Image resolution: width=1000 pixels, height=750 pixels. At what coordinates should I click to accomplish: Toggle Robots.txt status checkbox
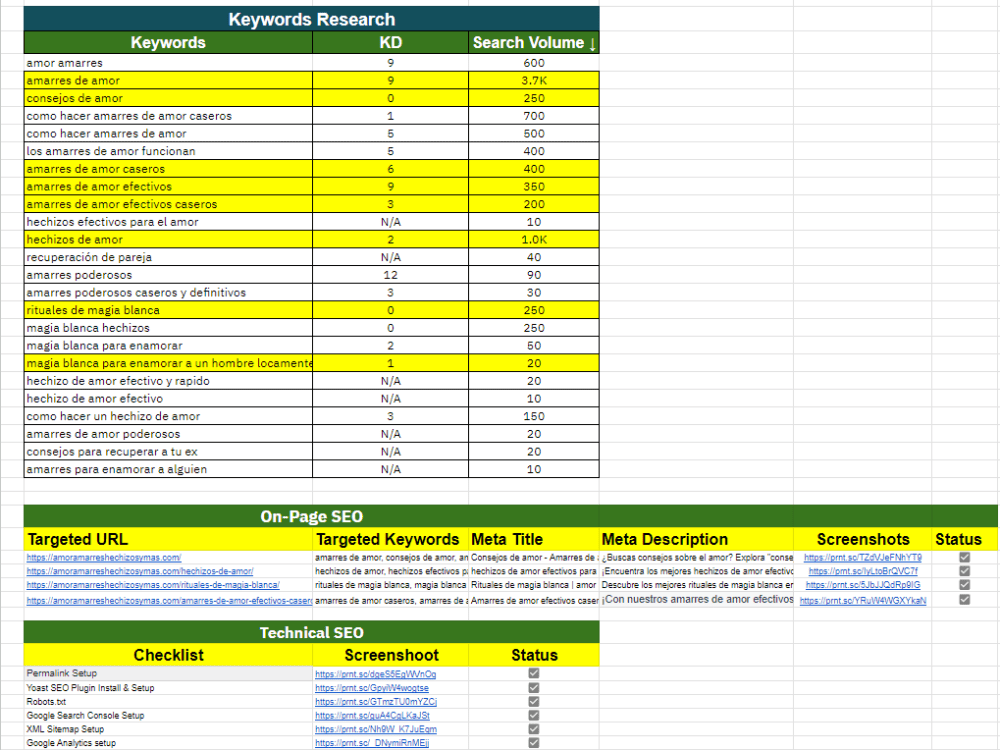[534, 702]
